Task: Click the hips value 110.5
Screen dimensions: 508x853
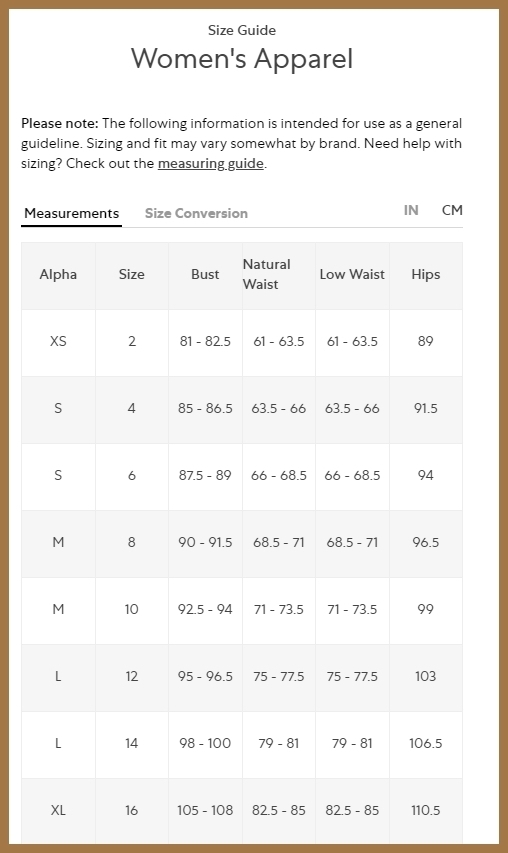Action: tap(426, 810)
